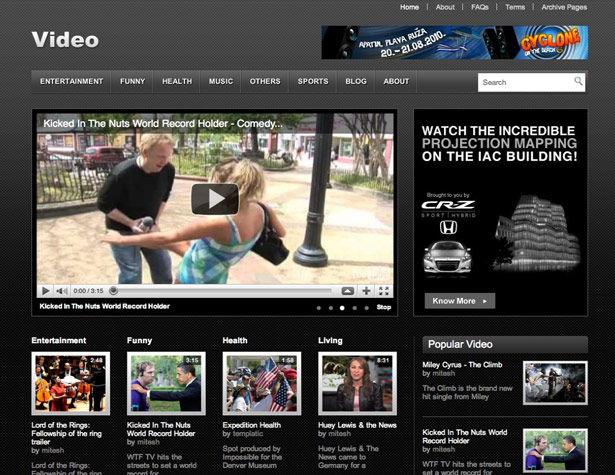615x475 pixels.
Task: Click the search magnifier icon
Action: point(578,81)
